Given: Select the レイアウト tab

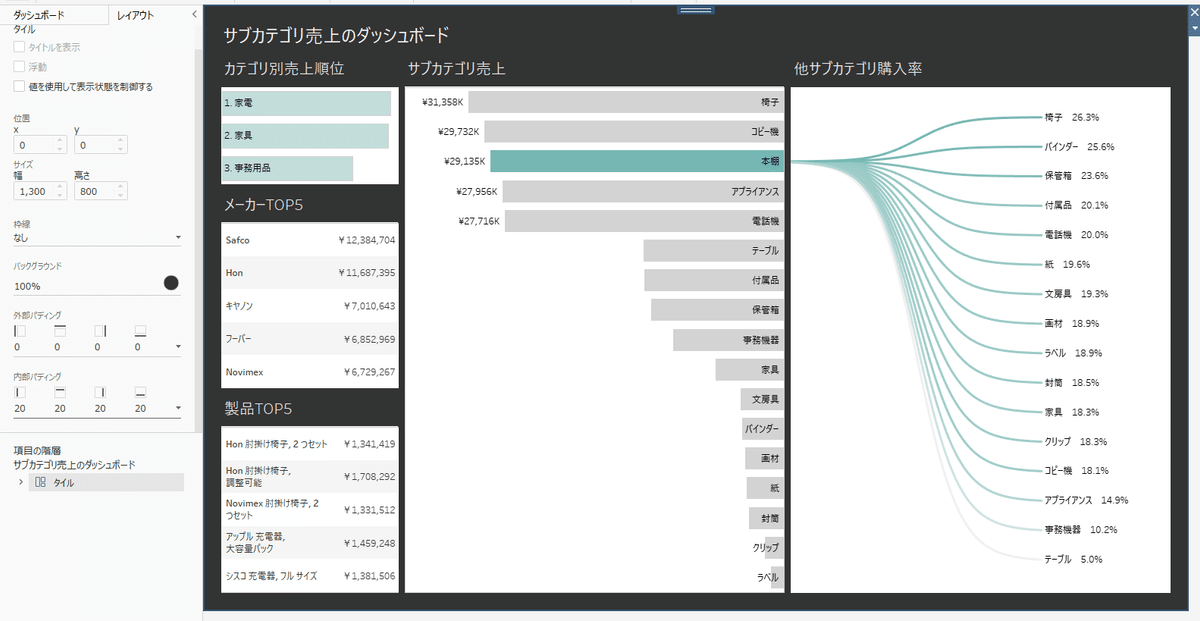Looking at the screenshot, I should 135,15.
